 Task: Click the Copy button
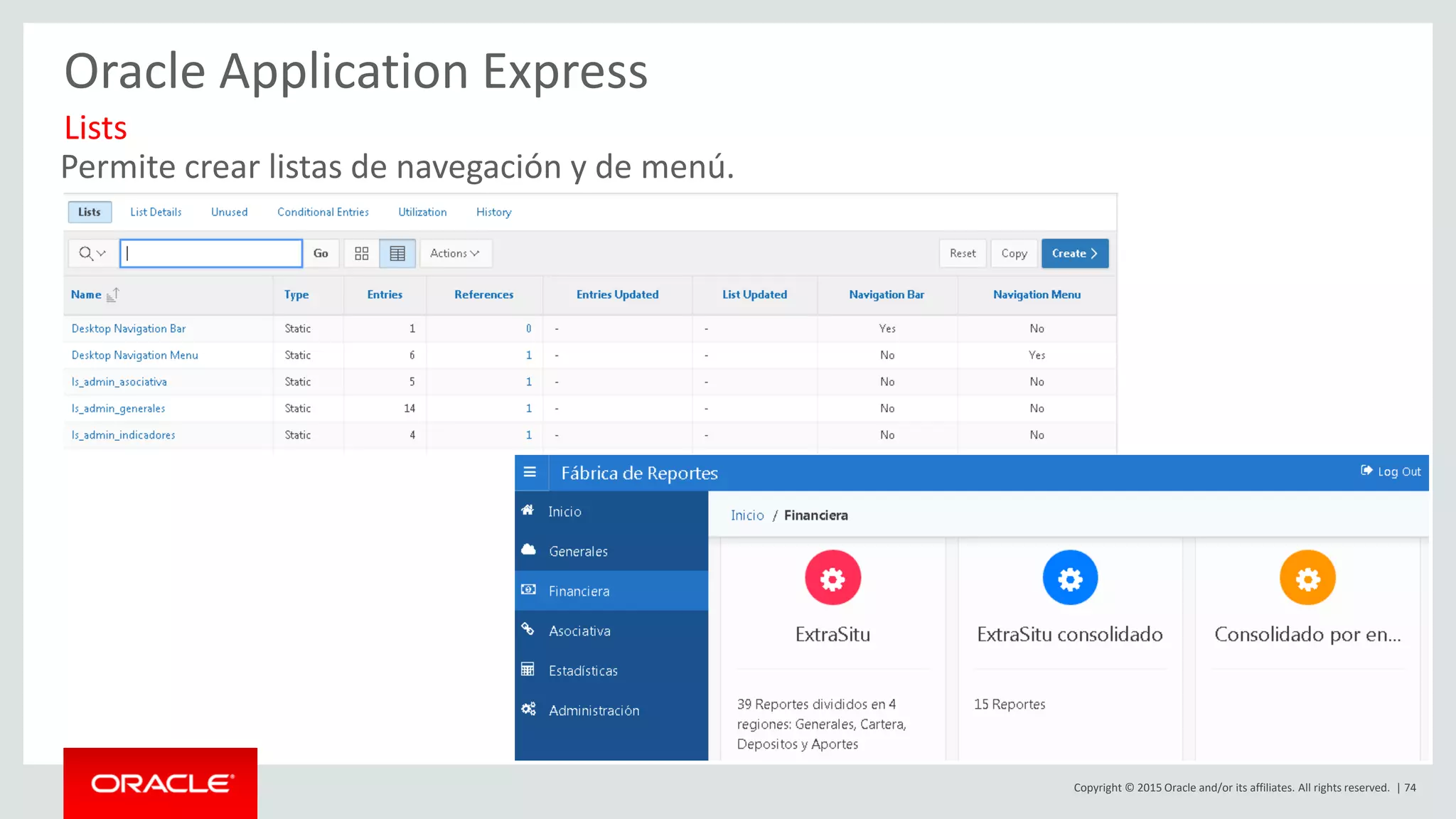click(1014, 253)
